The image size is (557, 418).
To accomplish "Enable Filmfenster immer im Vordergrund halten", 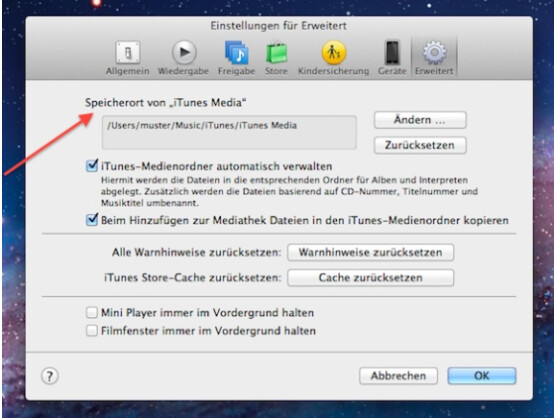I will pos(92,331).
